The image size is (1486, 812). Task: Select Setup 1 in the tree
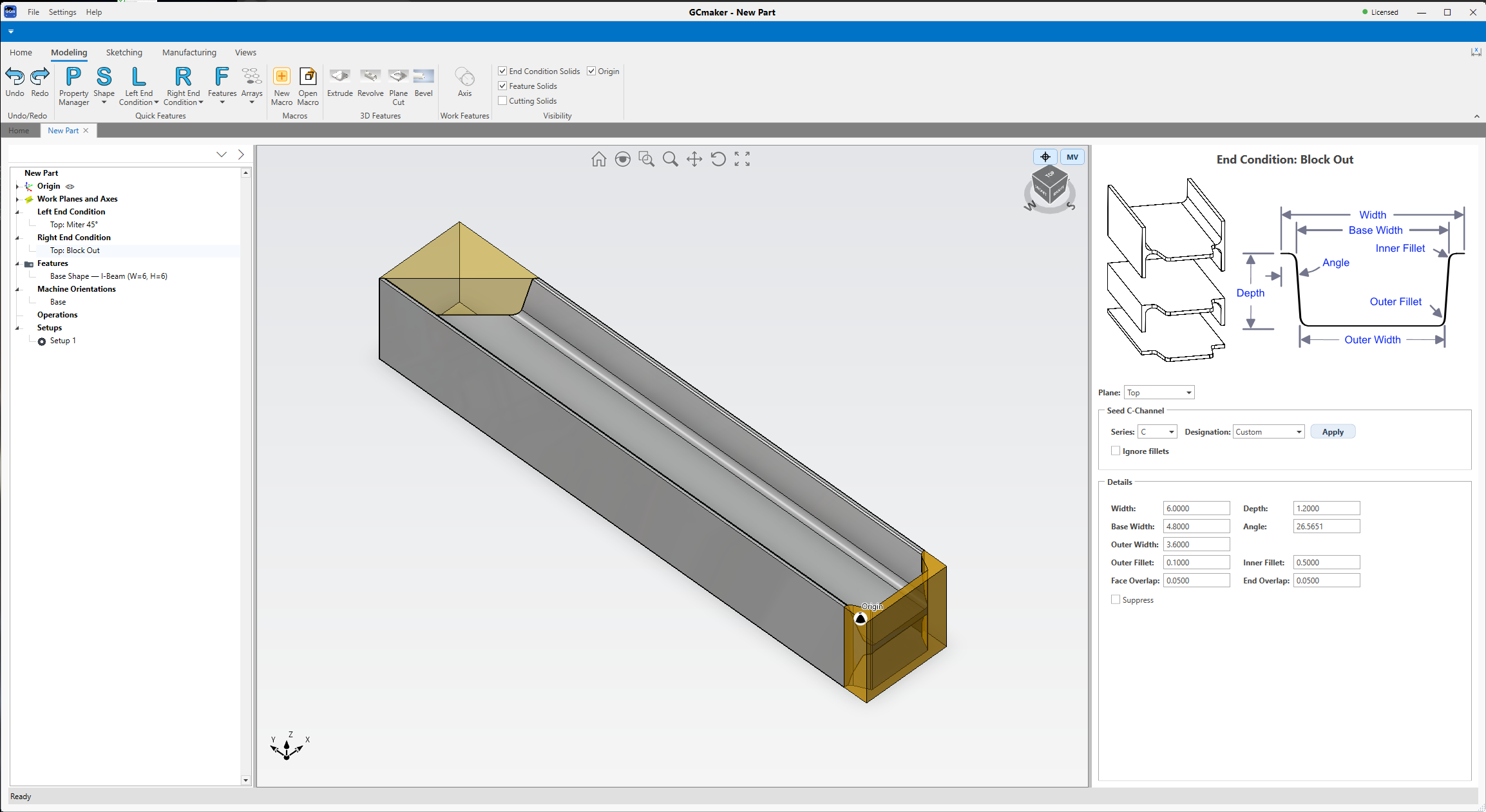pyautogui.click(x=63, y=341)
